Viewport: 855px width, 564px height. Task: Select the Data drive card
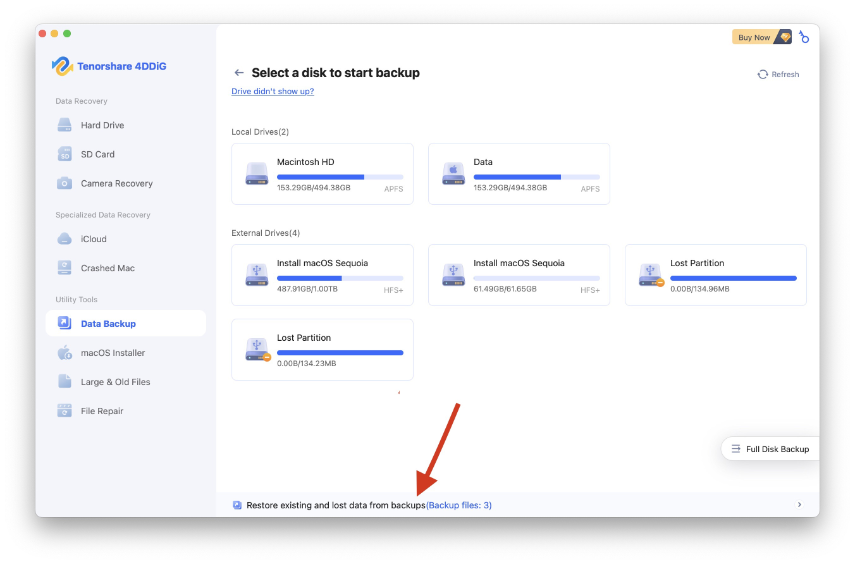[519, 174]
